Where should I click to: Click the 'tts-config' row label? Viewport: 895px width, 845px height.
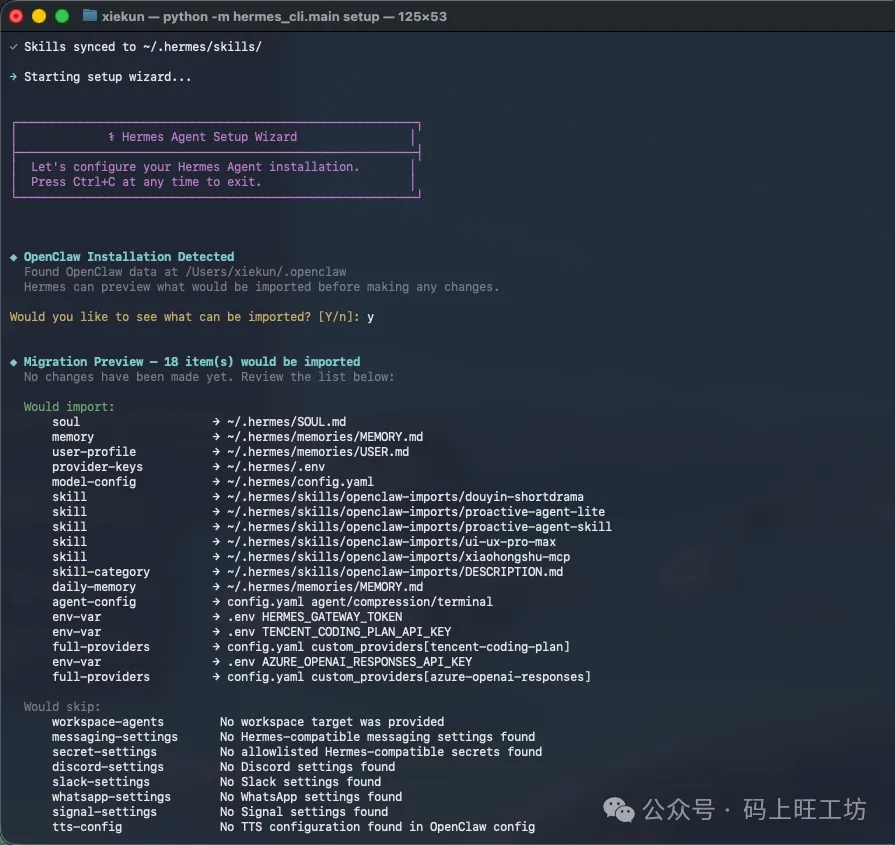87,827
